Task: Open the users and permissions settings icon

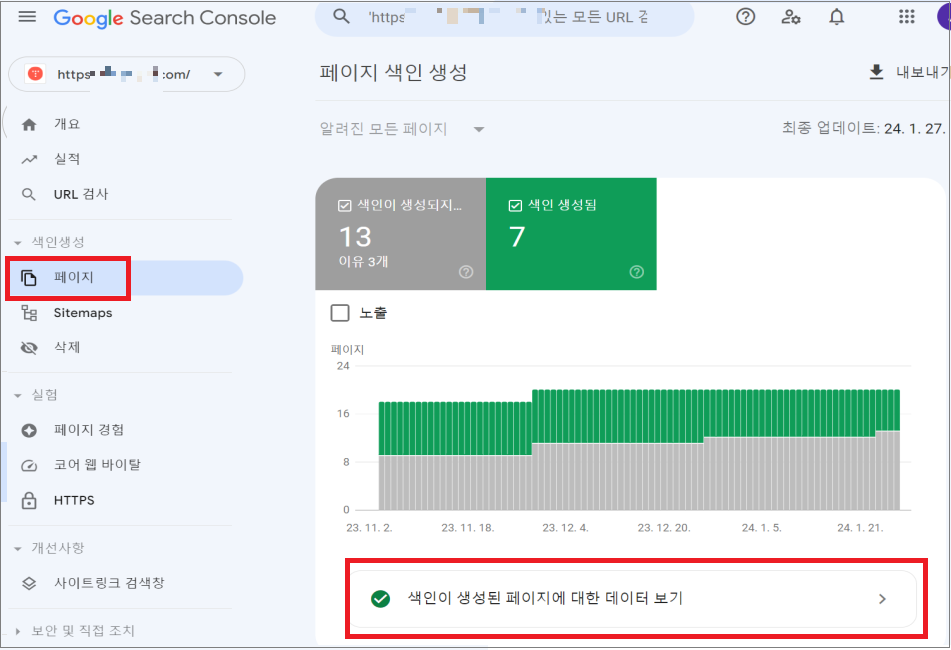Action: point(790,17)
